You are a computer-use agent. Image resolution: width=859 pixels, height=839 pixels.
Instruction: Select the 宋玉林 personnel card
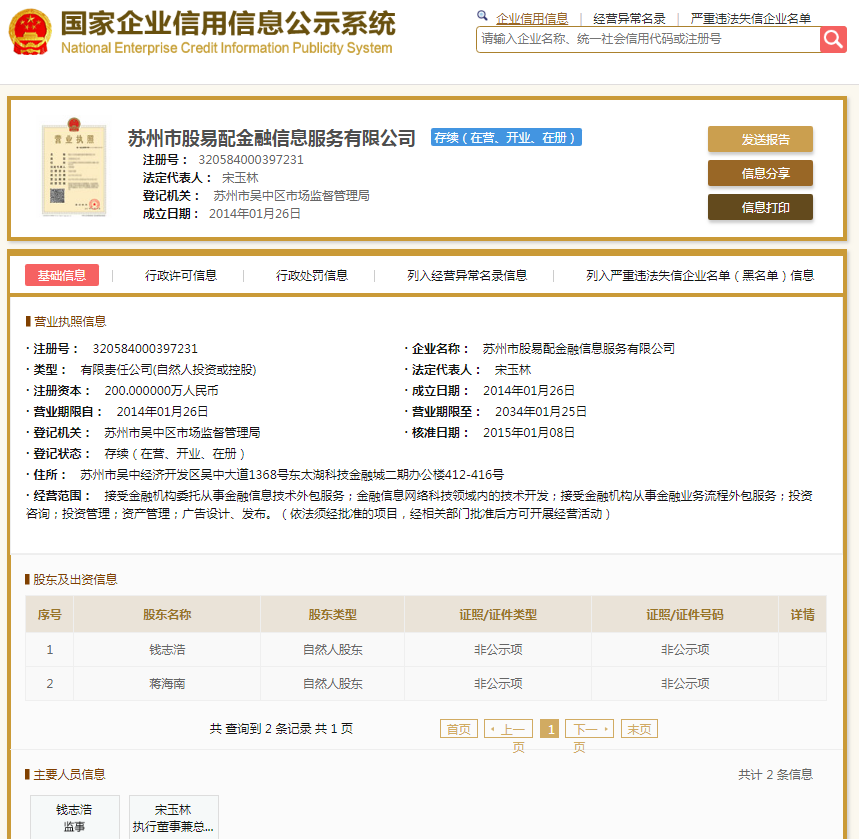point(173,817)
